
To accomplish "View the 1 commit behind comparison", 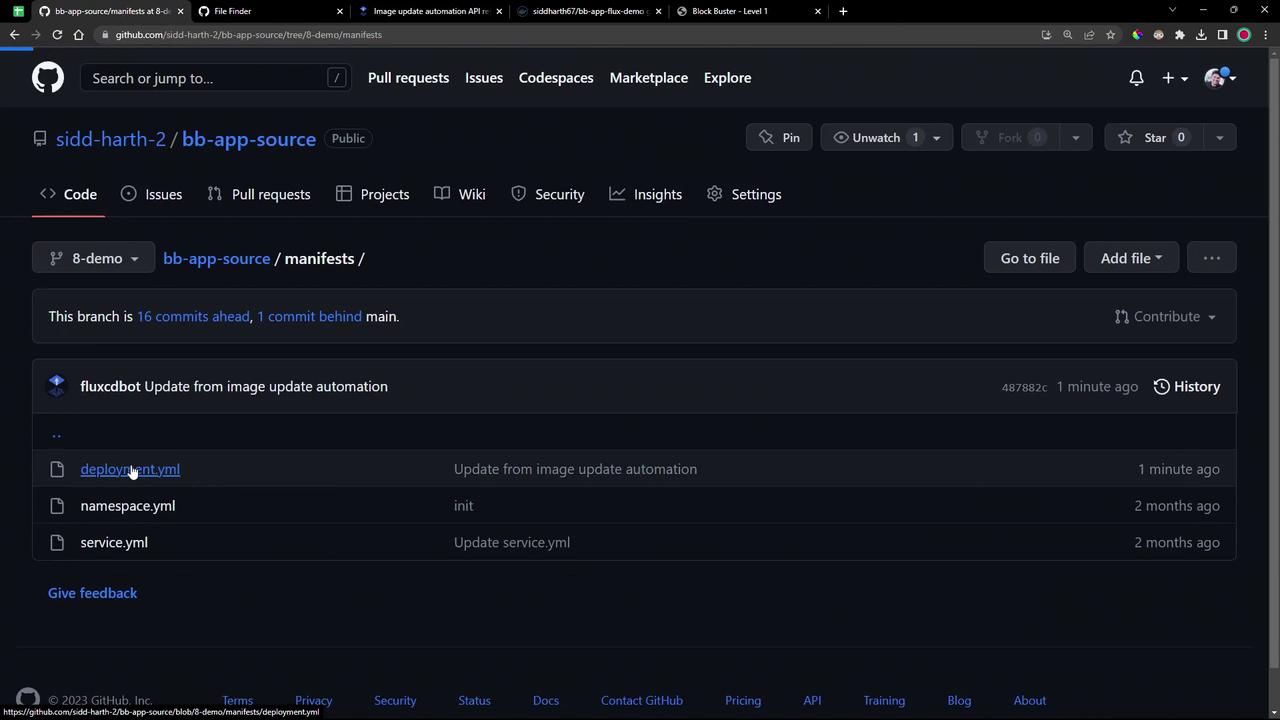I will 309,316.
